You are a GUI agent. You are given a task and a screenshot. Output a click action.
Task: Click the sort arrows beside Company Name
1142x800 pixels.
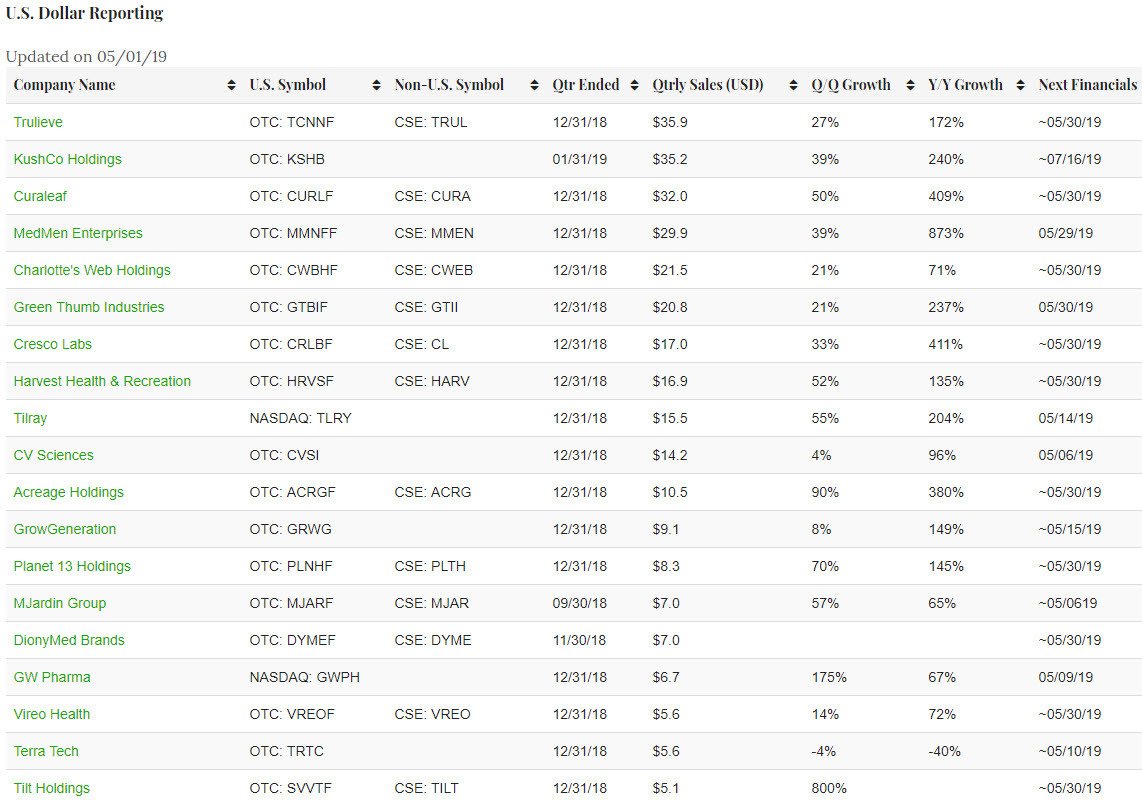coord(232,85)
